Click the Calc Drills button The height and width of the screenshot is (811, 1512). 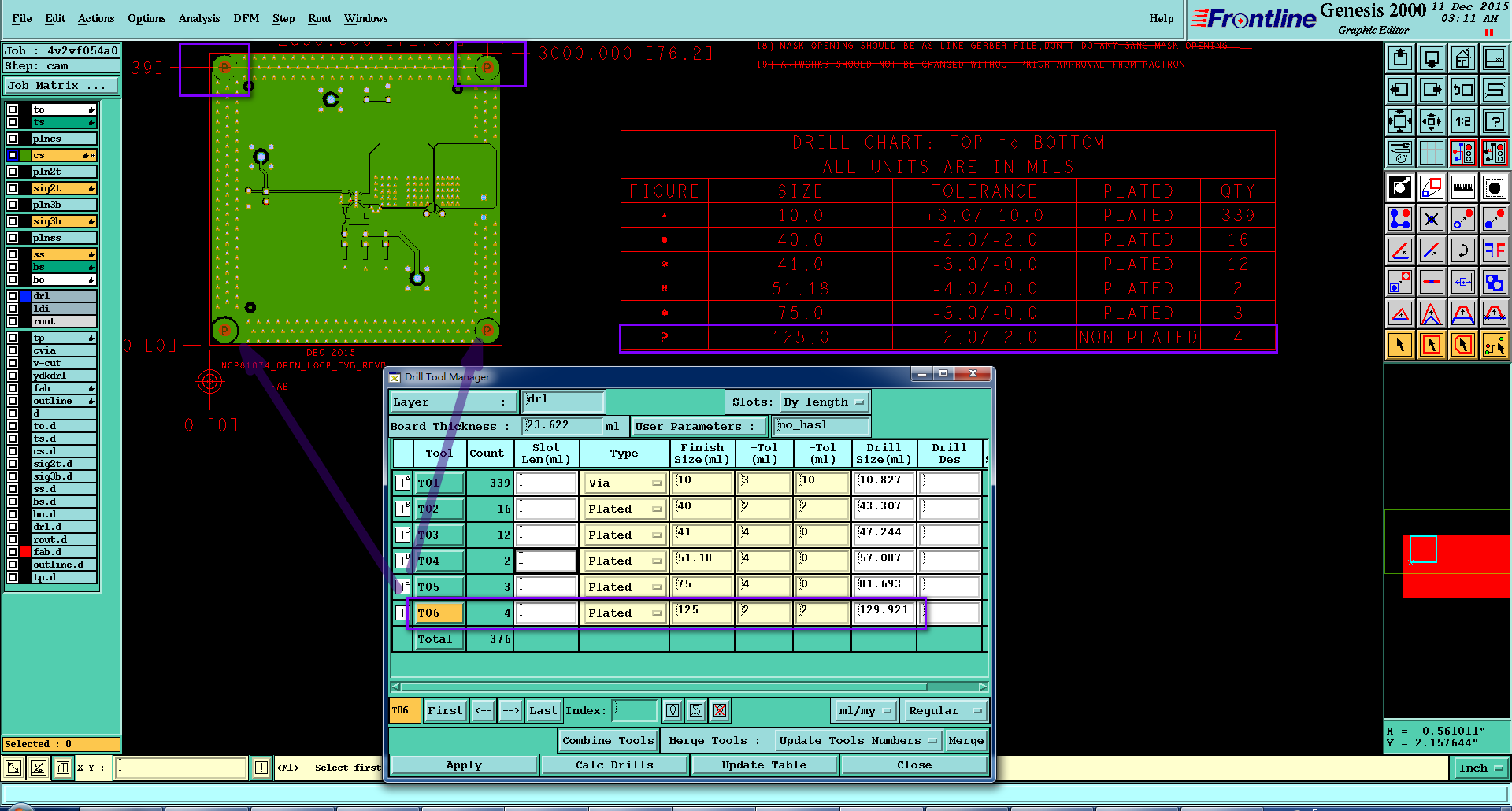[614, 765]
